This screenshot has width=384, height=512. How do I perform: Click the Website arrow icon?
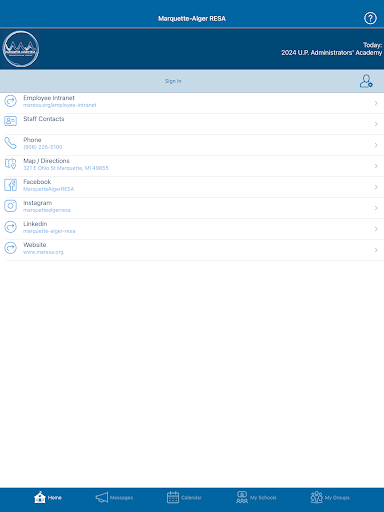tap(10, 248)
